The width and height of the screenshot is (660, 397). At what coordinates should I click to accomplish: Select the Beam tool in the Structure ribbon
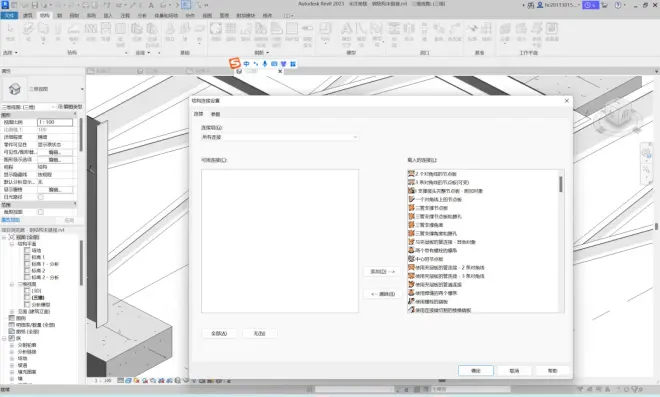click(28, 32)
